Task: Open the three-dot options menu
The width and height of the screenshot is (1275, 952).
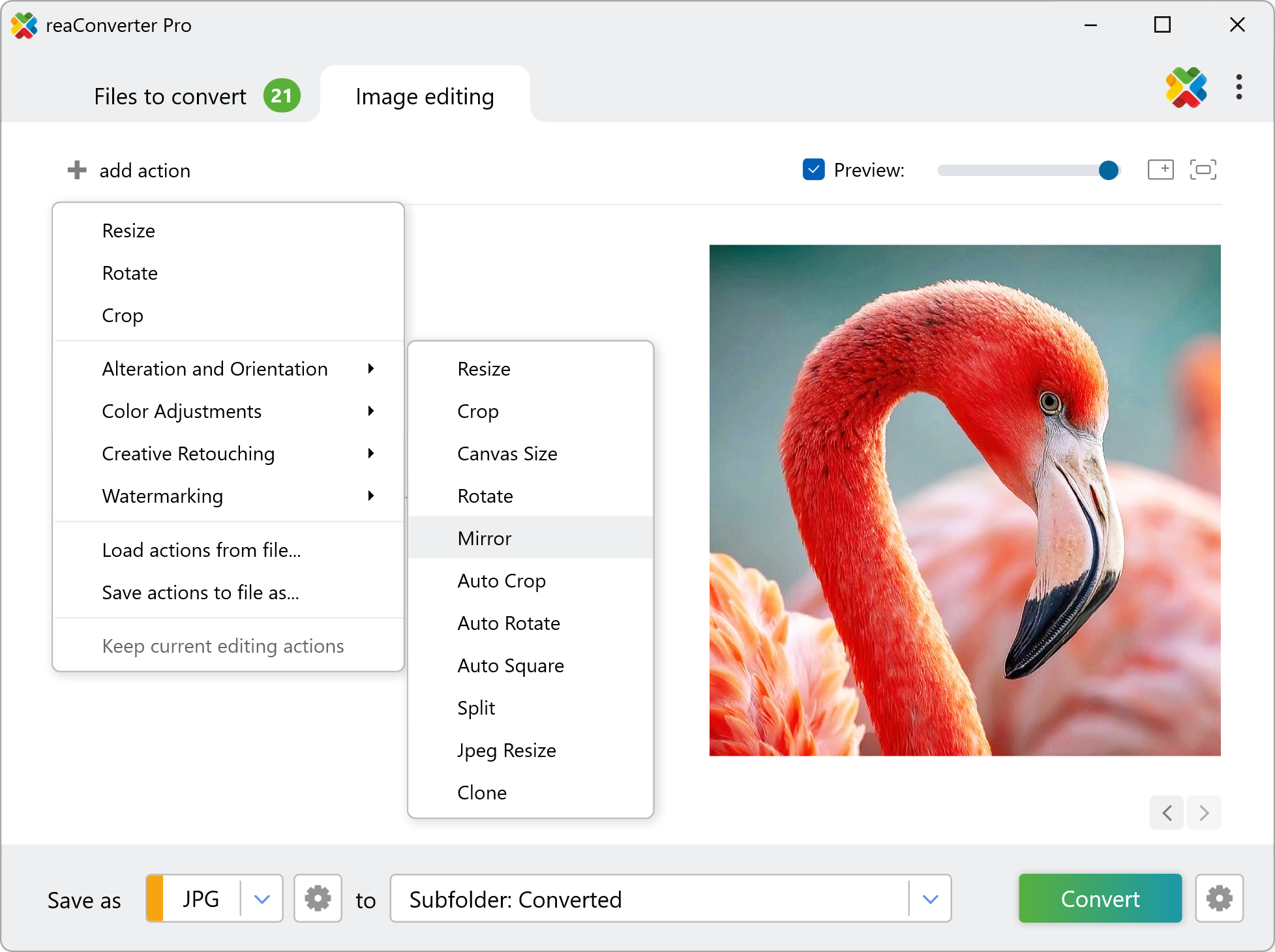Action: tap(1238, 87)
